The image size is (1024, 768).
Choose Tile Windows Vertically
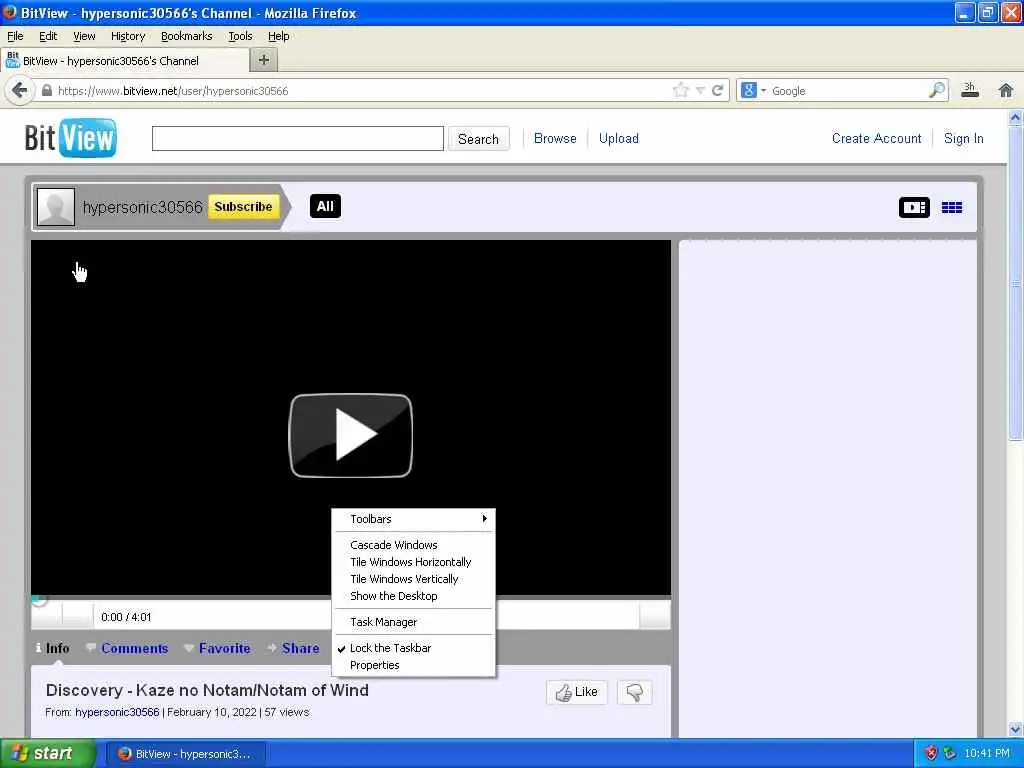(x=413, y=579)
